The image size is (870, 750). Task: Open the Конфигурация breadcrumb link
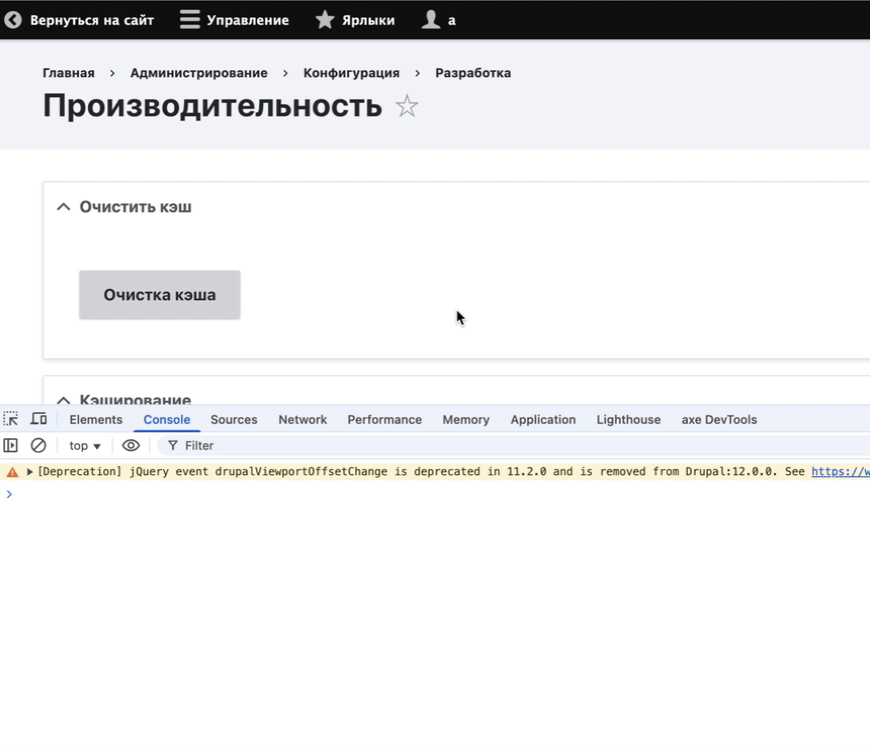tap(351, 73)
